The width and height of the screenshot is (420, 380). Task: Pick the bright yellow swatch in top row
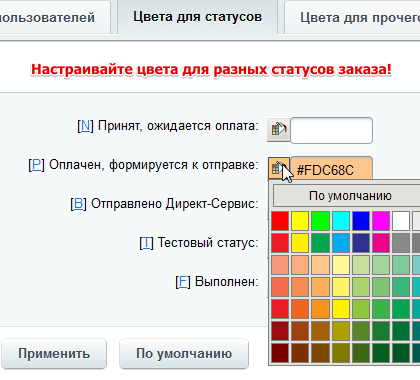point(300,221)
